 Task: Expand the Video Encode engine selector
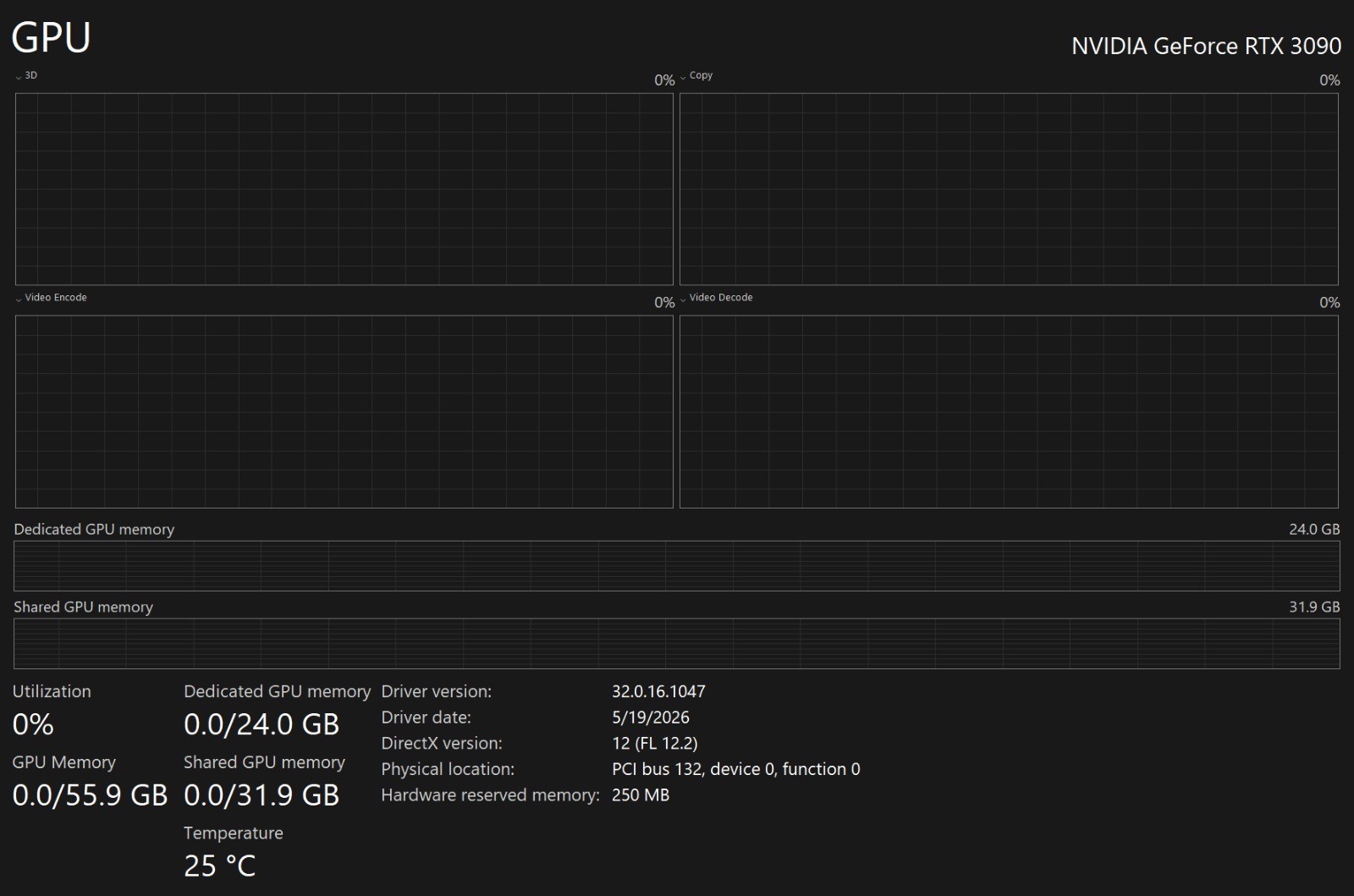click(51, 298)
